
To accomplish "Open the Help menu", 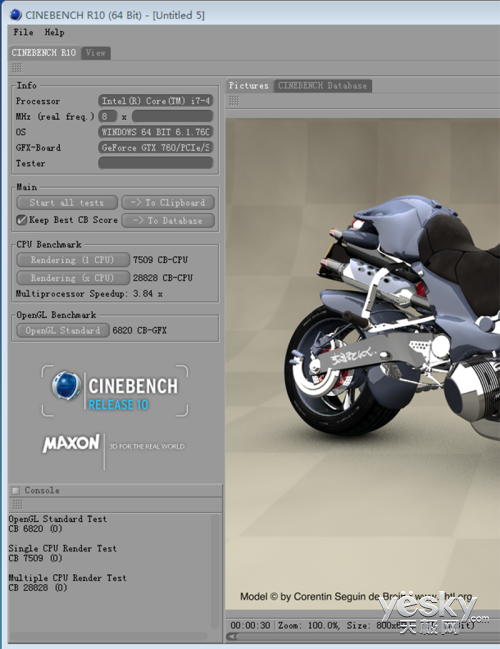I will point(54,32).
